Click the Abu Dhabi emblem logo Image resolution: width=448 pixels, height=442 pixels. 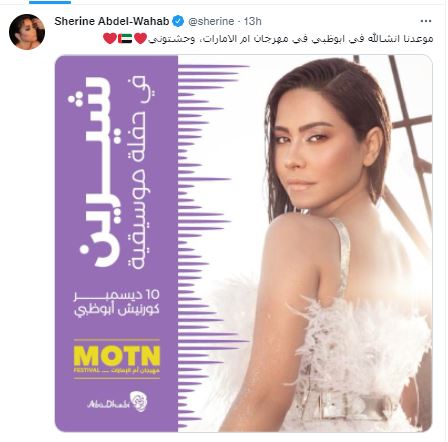point(117,402)
